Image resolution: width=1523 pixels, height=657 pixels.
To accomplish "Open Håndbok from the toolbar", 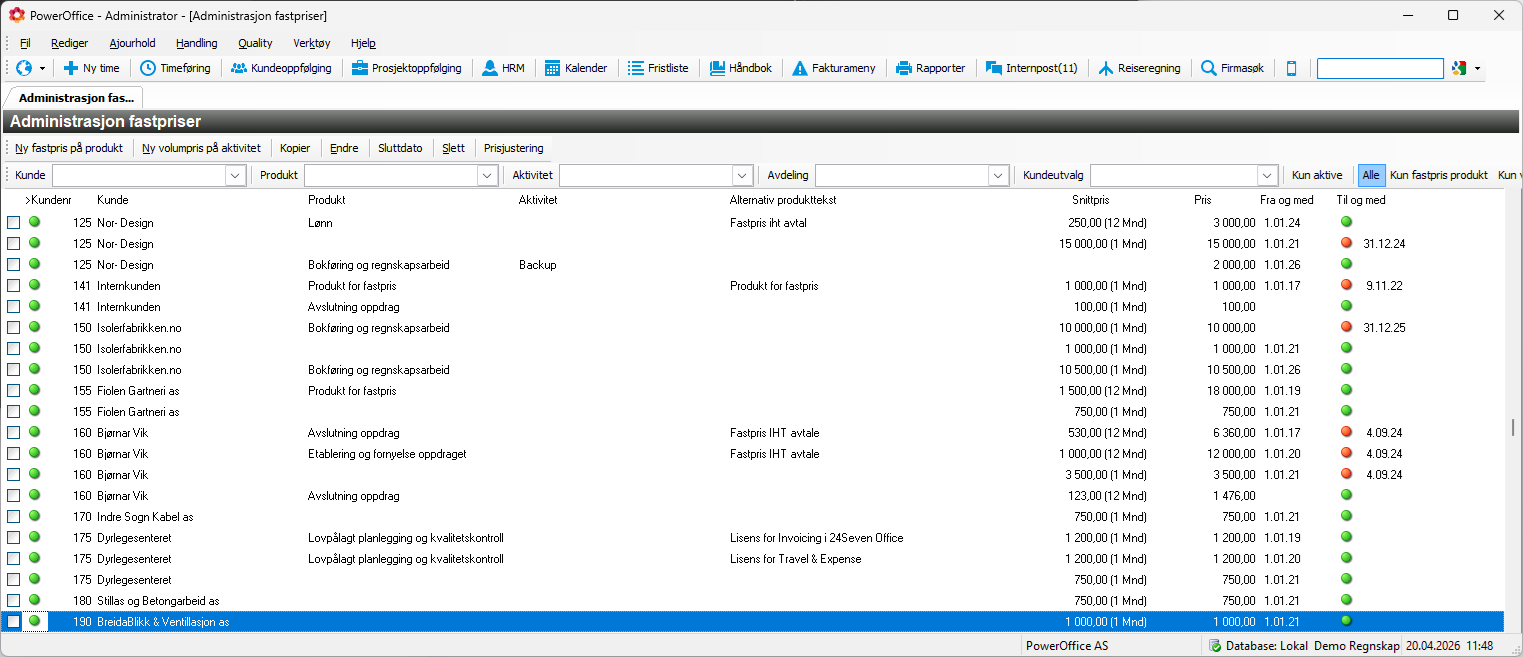I will [x=717, y=68].
